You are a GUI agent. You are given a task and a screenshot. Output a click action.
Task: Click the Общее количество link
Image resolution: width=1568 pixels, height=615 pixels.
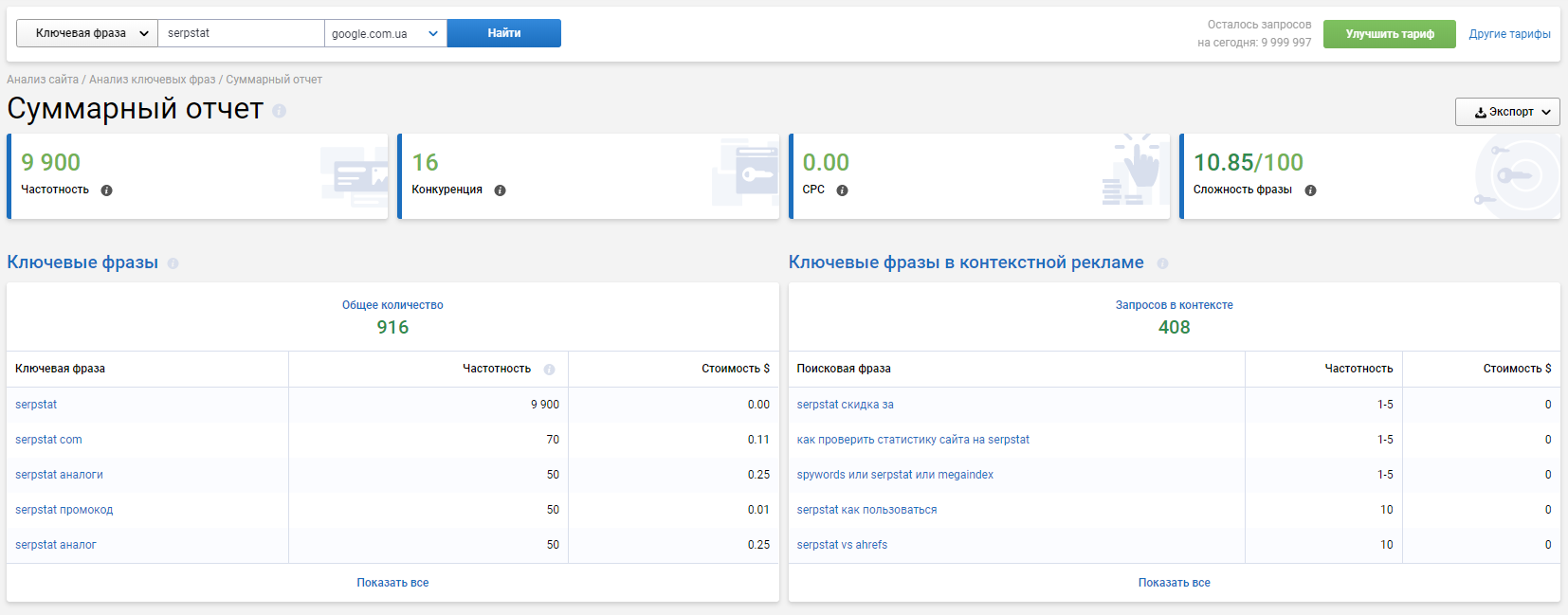point(392,305)
